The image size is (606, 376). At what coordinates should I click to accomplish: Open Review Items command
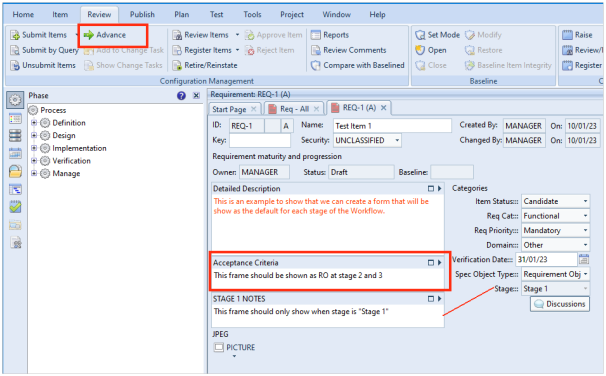pos(201,35)
